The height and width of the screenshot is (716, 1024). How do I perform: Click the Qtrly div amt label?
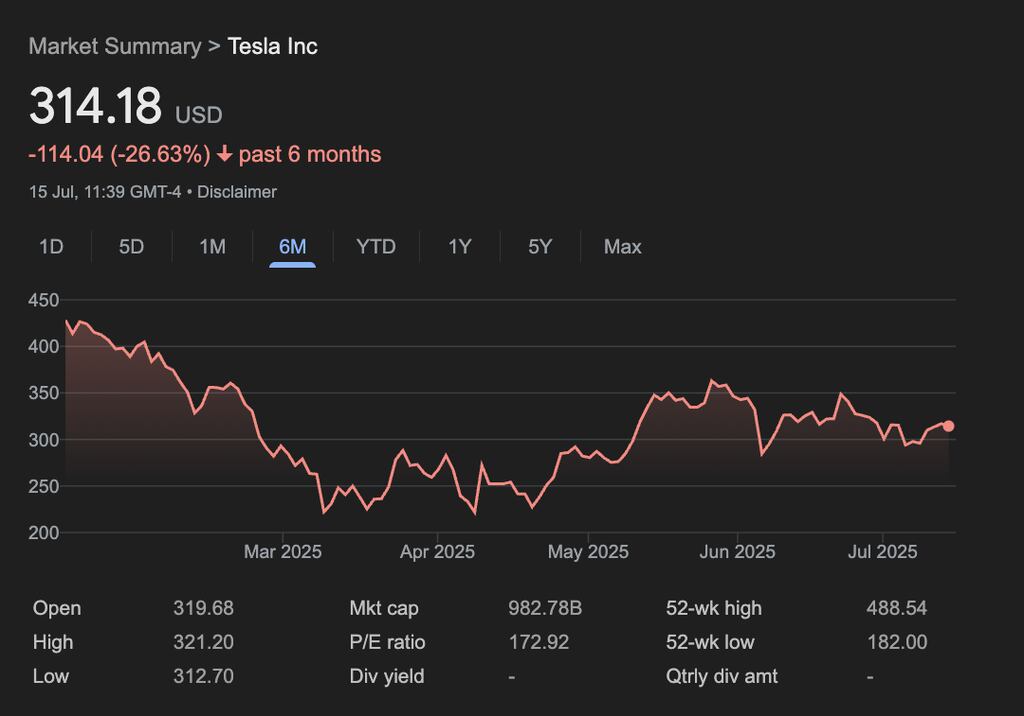tap(722, 676)
